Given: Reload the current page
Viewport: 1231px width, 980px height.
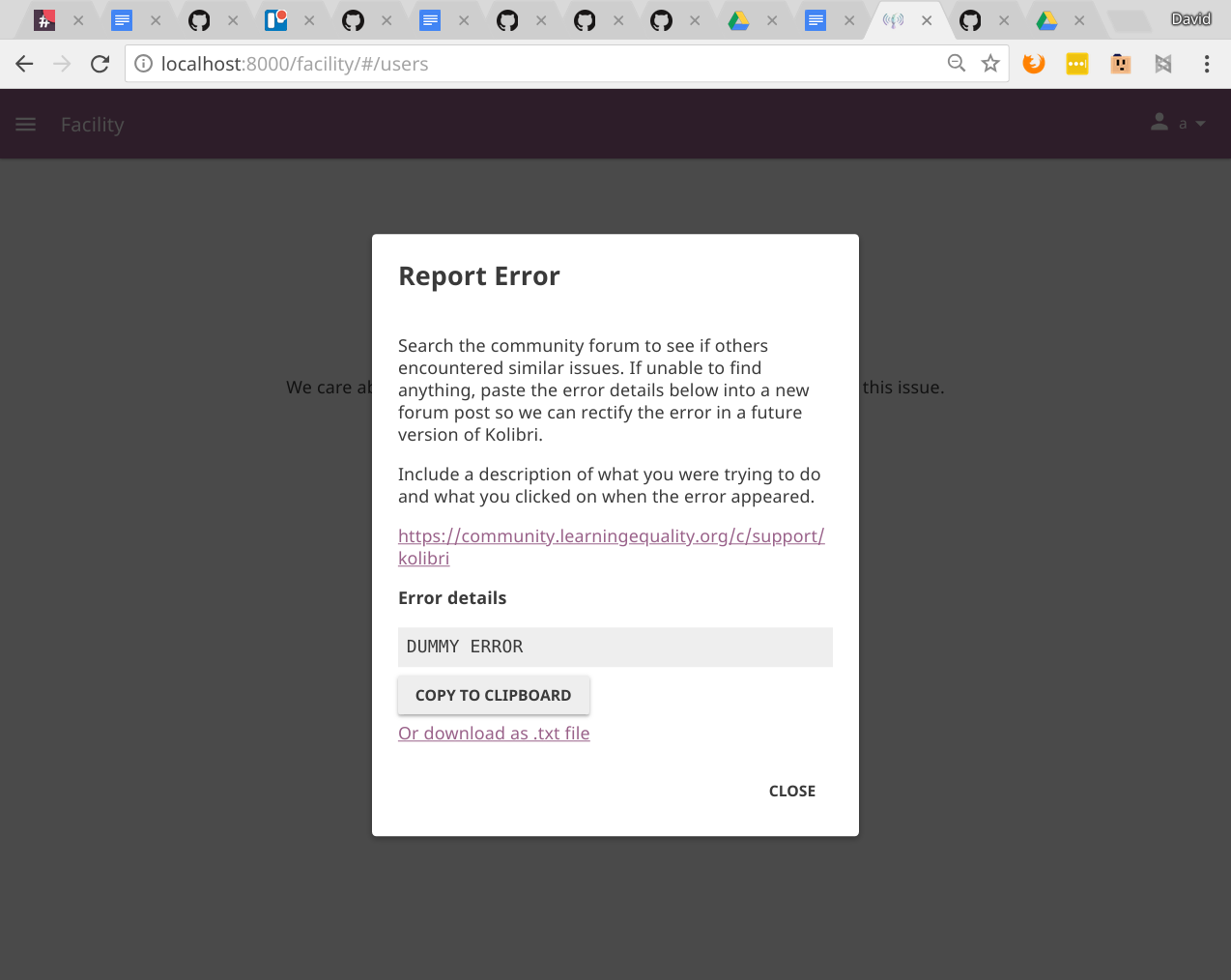Looking at the screenshot, I should 100,64.
